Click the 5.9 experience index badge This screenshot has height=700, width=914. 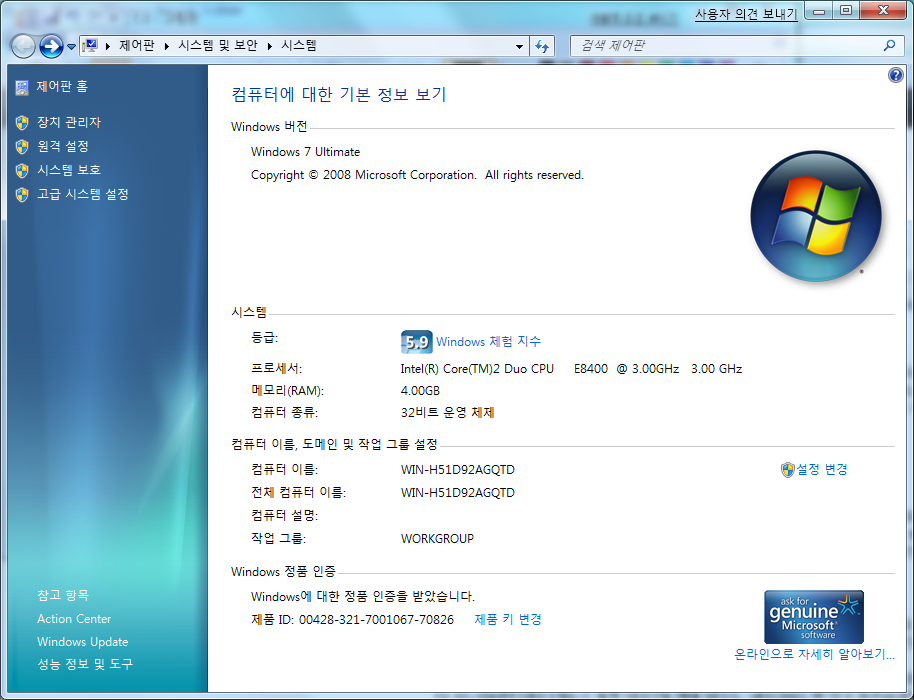click(416, 342)
